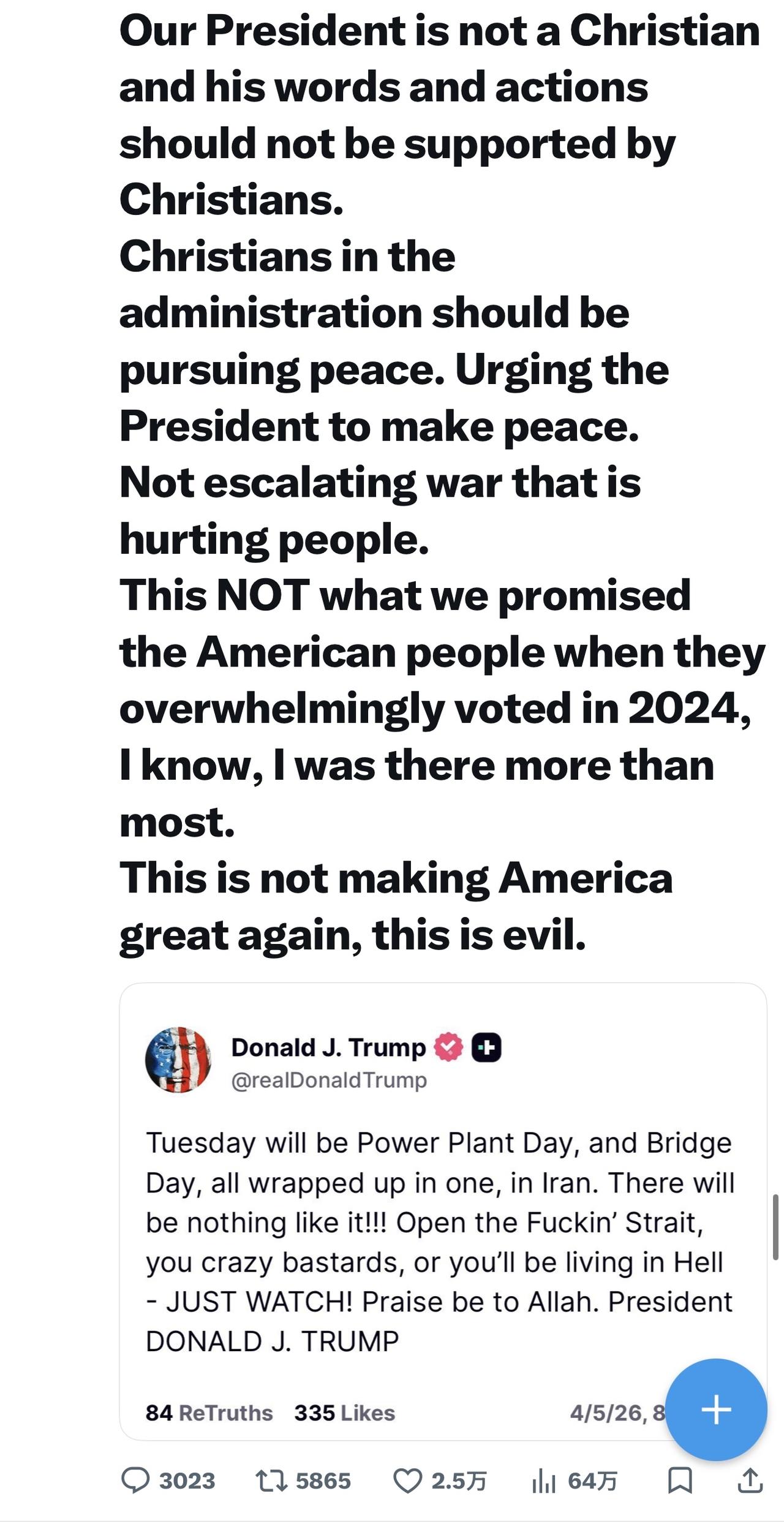Repost using the retweet arrows icon
The image size is (784, 1535).
pyautogui.click(x=270, y=1481)
